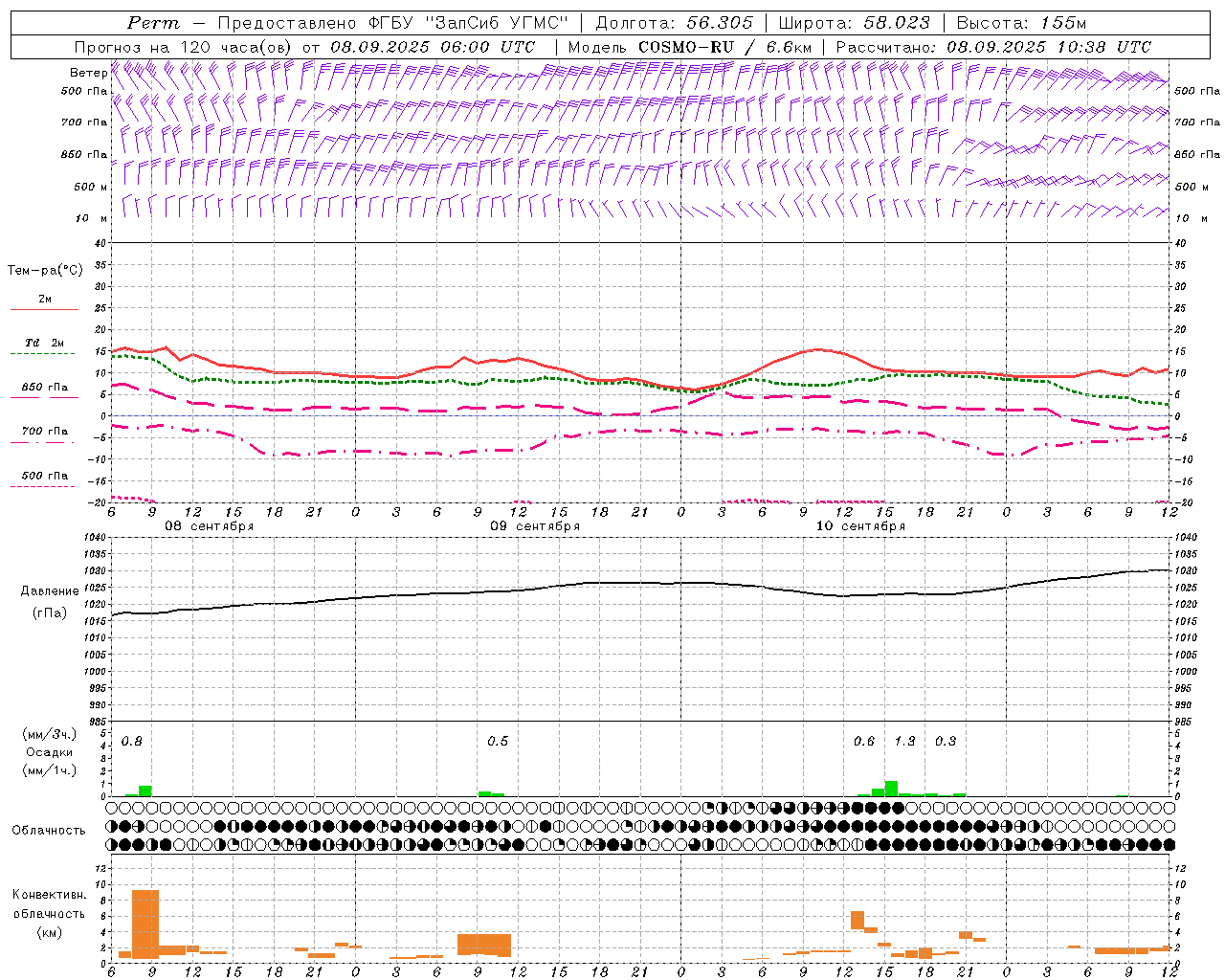Image resolution: width=1225 pixels, height=980 pixels.
Task: Click the precipitation value "0.6"
Action: click(x=864, y=742)
